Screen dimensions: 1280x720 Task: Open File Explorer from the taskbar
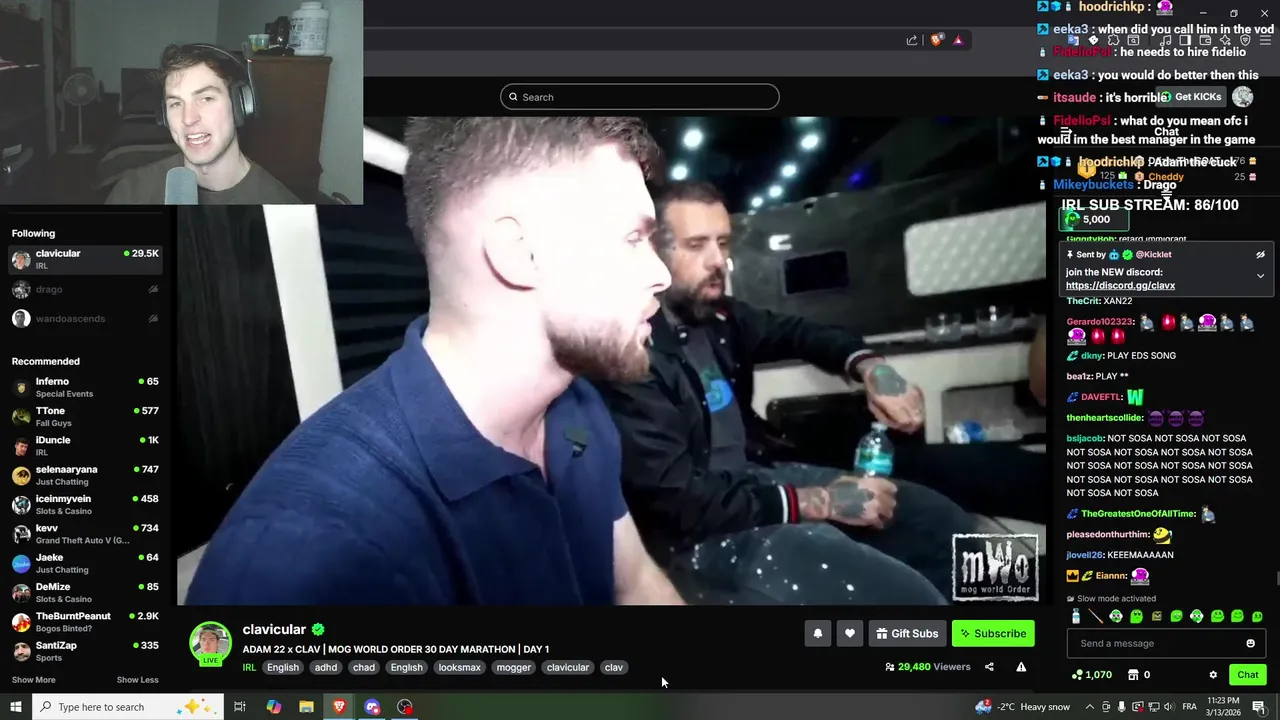[x=306, y=707]
